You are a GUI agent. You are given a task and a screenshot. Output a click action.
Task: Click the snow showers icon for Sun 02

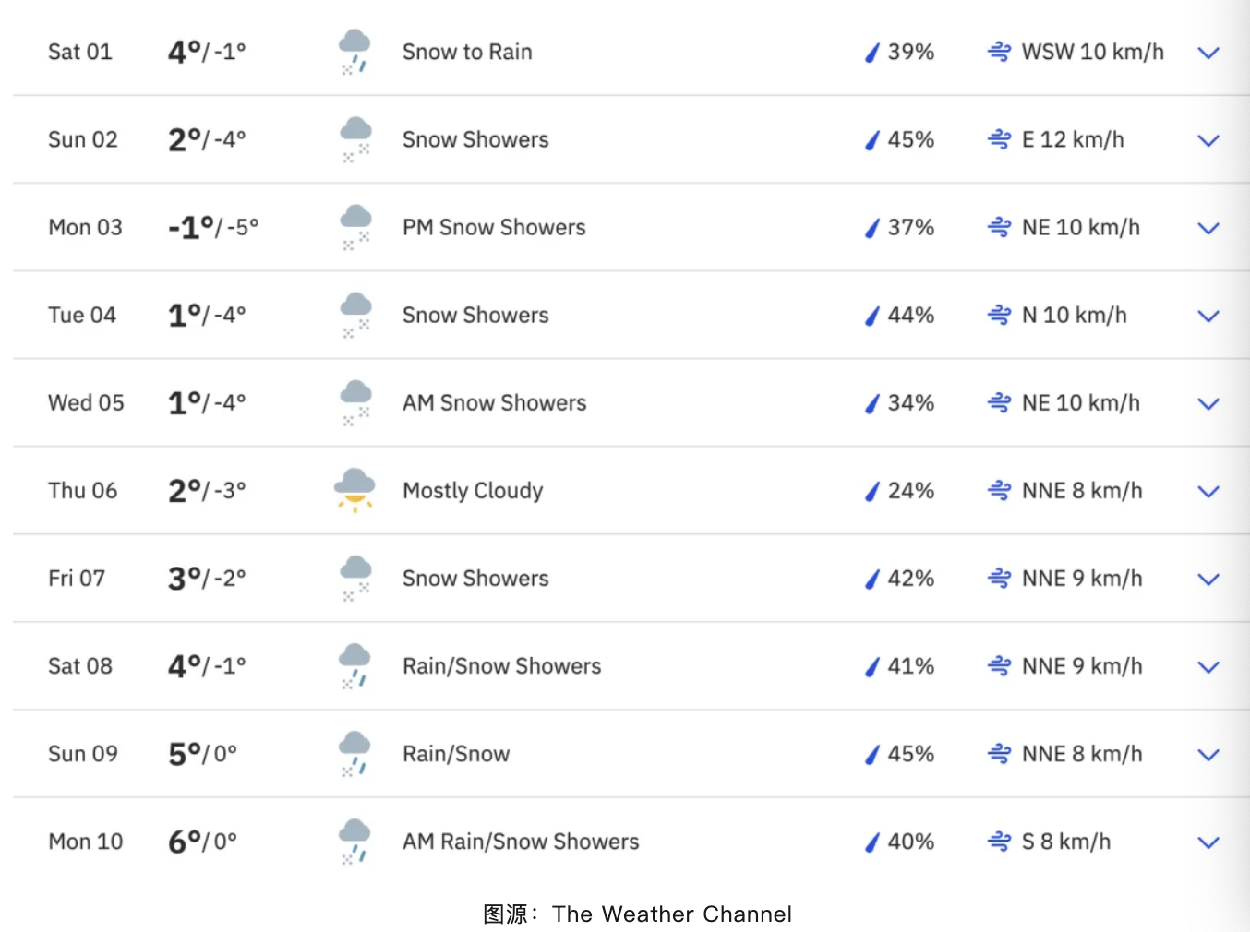click(355, 140)
